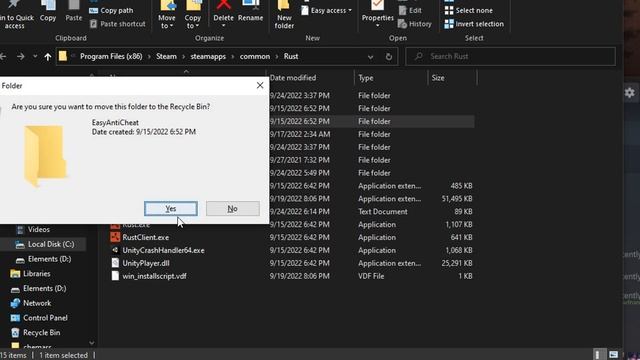Expand the address bar history dropdown
The width and height of the screenshot is (640, 360).
[370, 57]
